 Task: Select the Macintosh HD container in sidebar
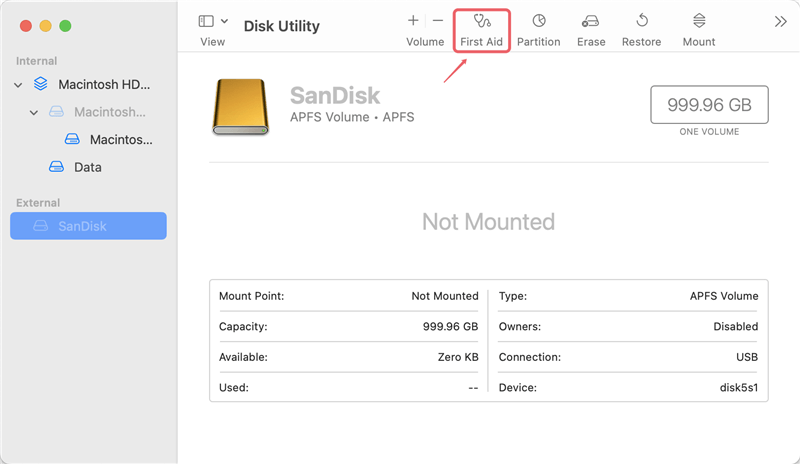coord(88,84)
